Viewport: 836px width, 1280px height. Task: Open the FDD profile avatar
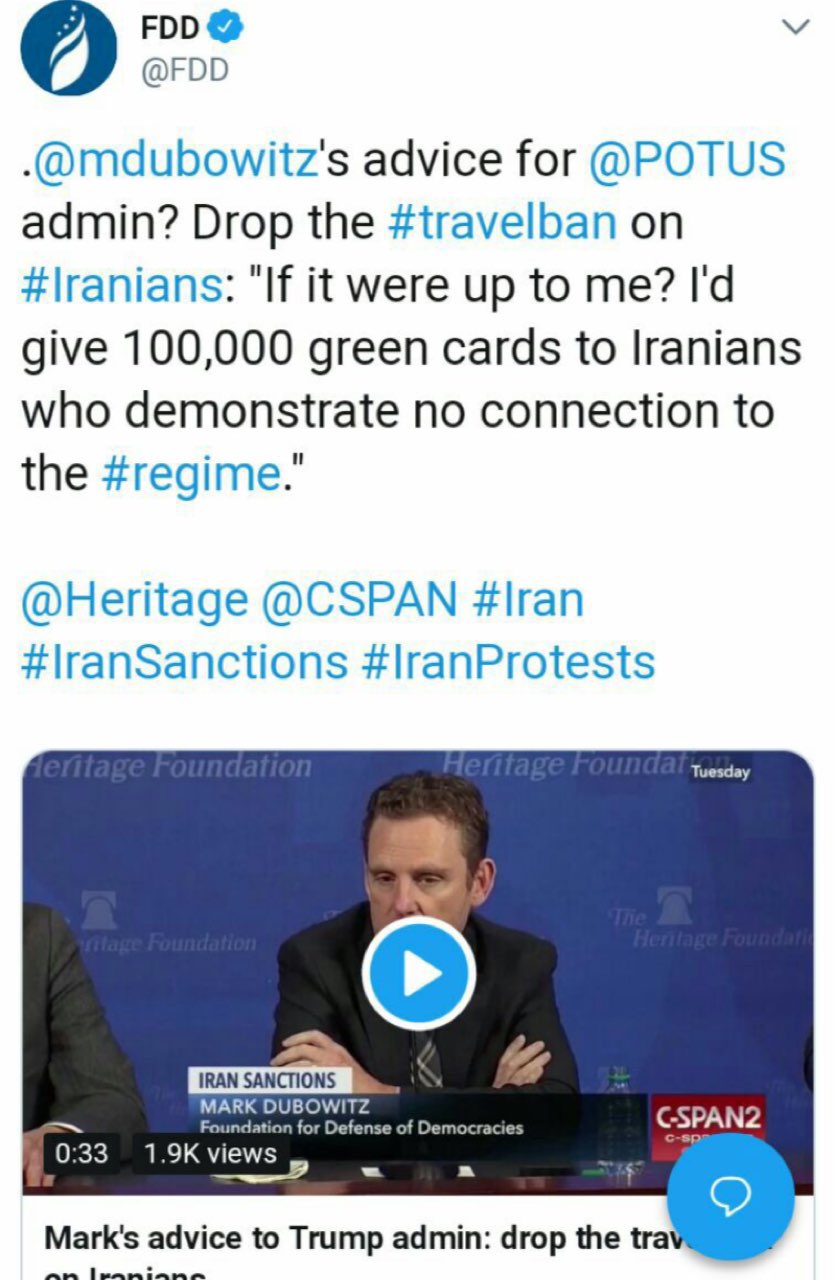(68, 48)
